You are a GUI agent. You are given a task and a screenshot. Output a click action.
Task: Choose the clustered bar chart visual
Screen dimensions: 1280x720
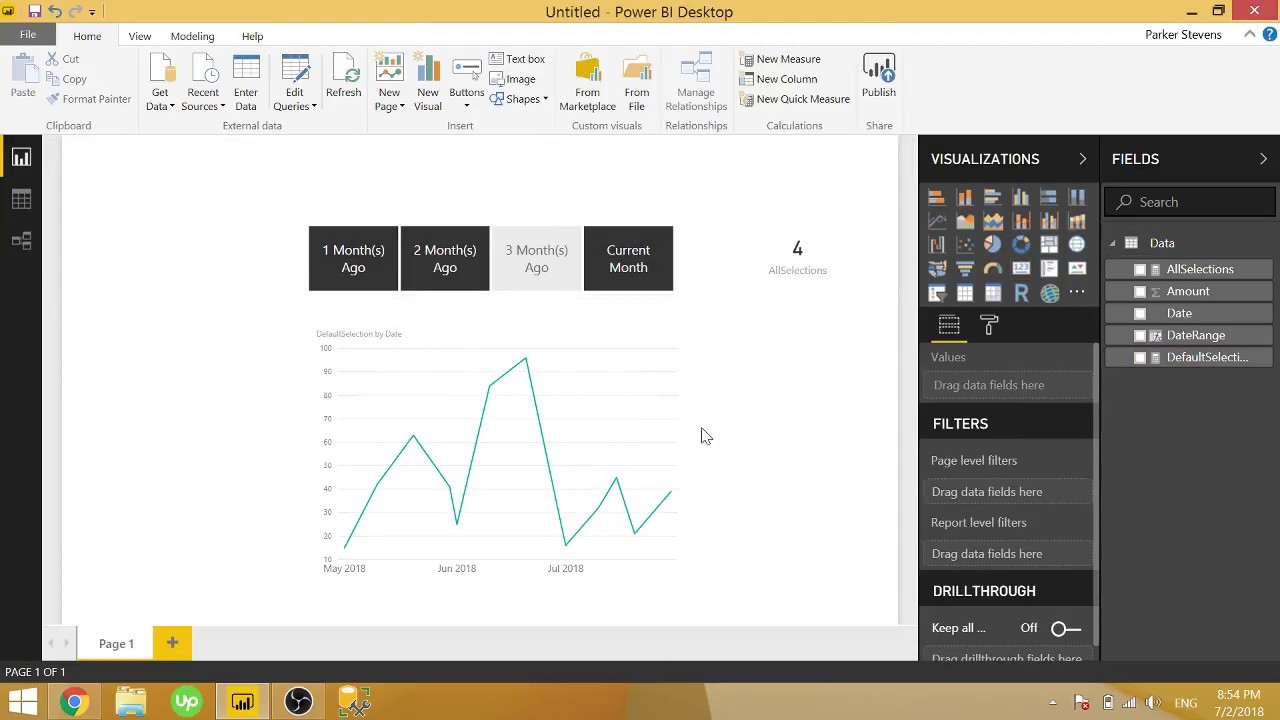[x=993, y=197]
